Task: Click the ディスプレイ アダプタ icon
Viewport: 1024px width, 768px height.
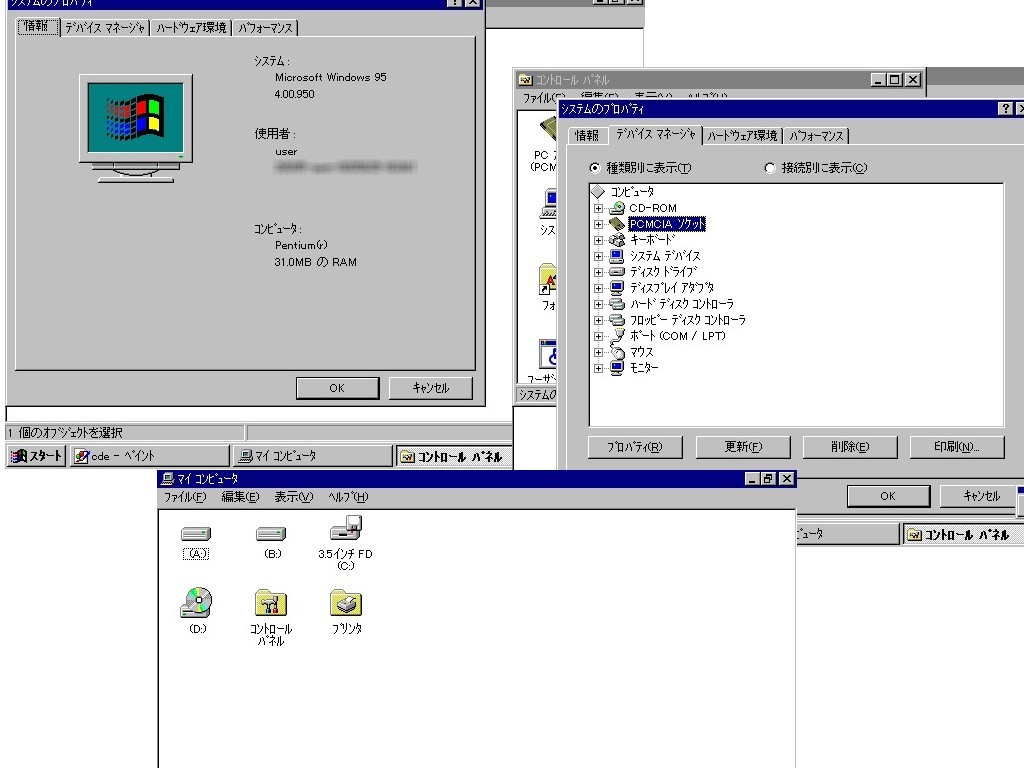Action: (x=616, y=288)
